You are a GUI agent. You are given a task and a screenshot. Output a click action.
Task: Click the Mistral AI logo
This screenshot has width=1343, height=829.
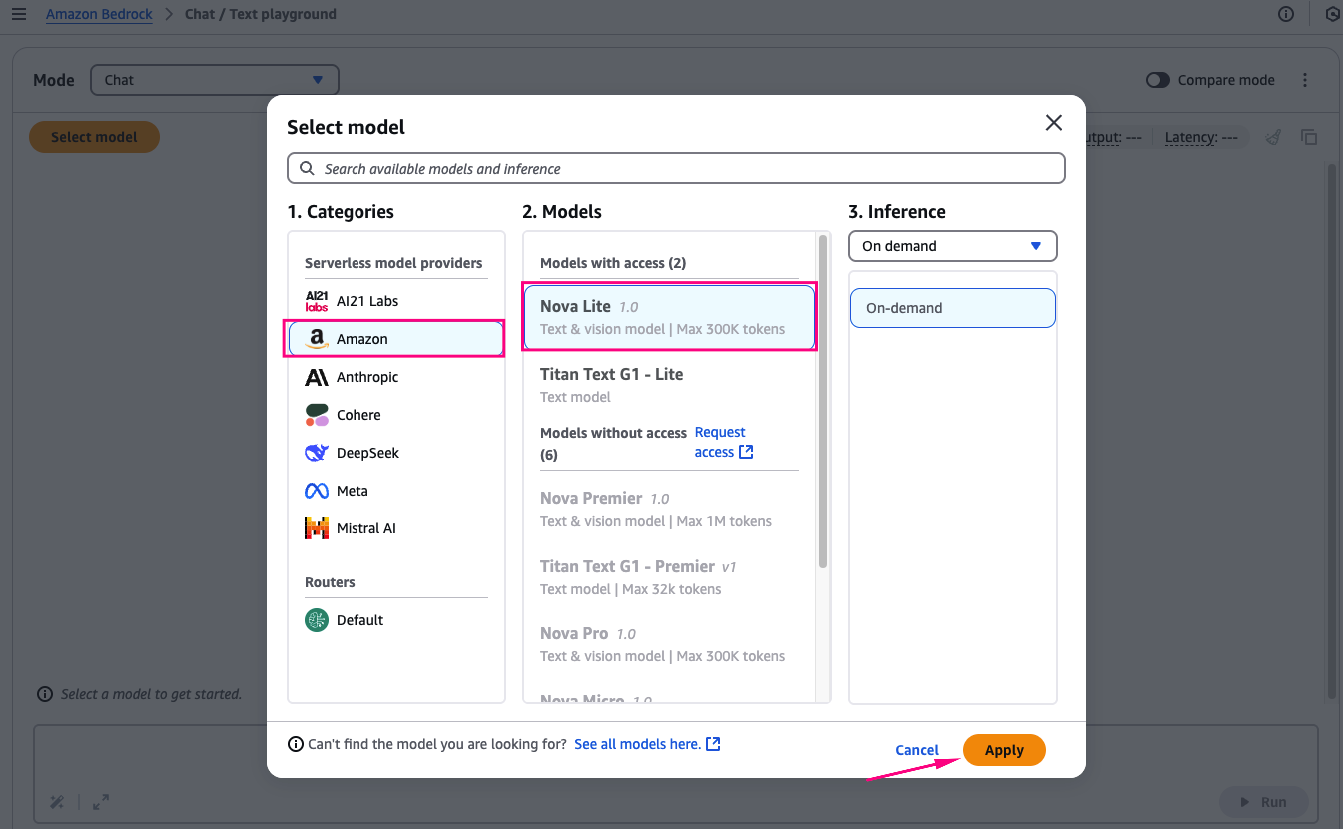317,528
